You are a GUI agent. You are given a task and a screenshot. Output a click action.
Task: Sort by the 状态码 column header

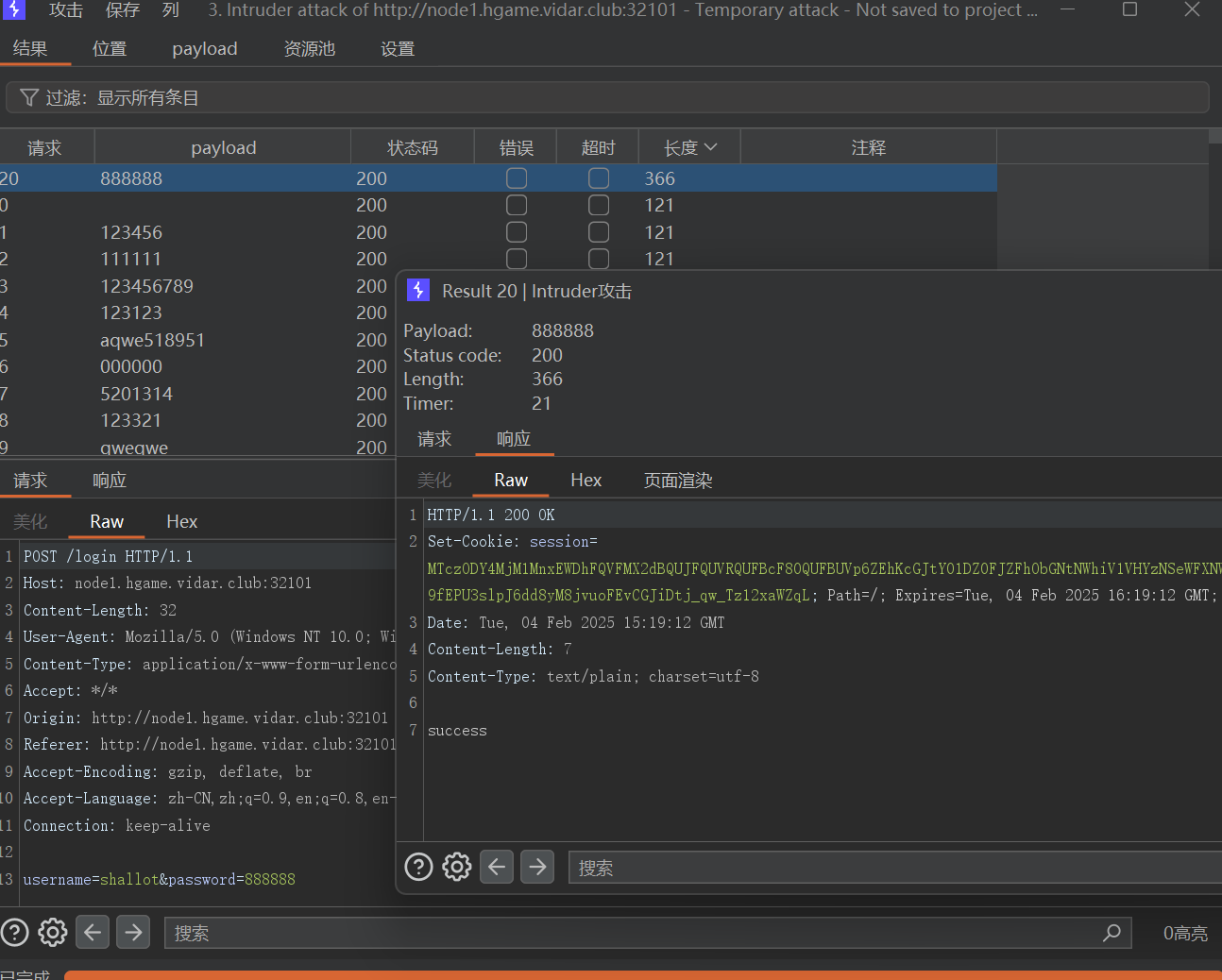coord(413,147)
